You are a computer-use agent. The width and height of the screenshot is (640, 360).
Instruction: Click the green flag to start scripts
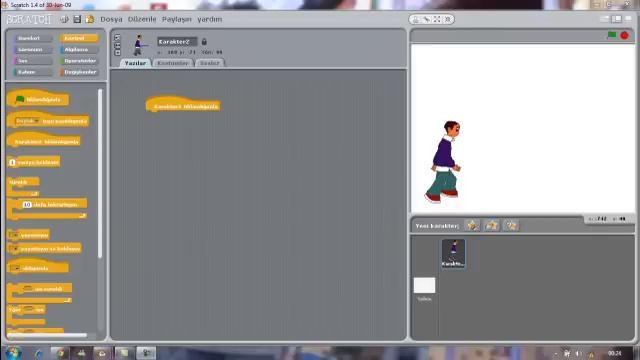[x=611, y=35]
